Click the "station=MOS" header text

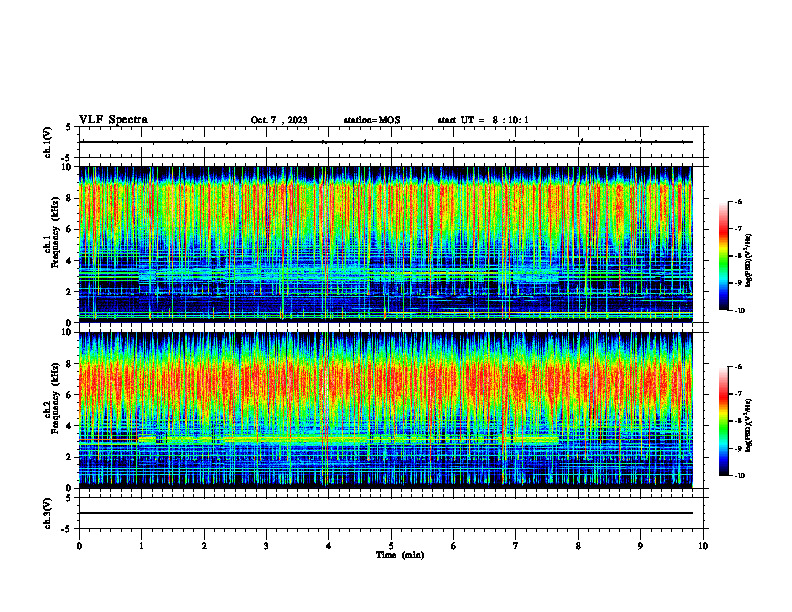click(372, 120)
